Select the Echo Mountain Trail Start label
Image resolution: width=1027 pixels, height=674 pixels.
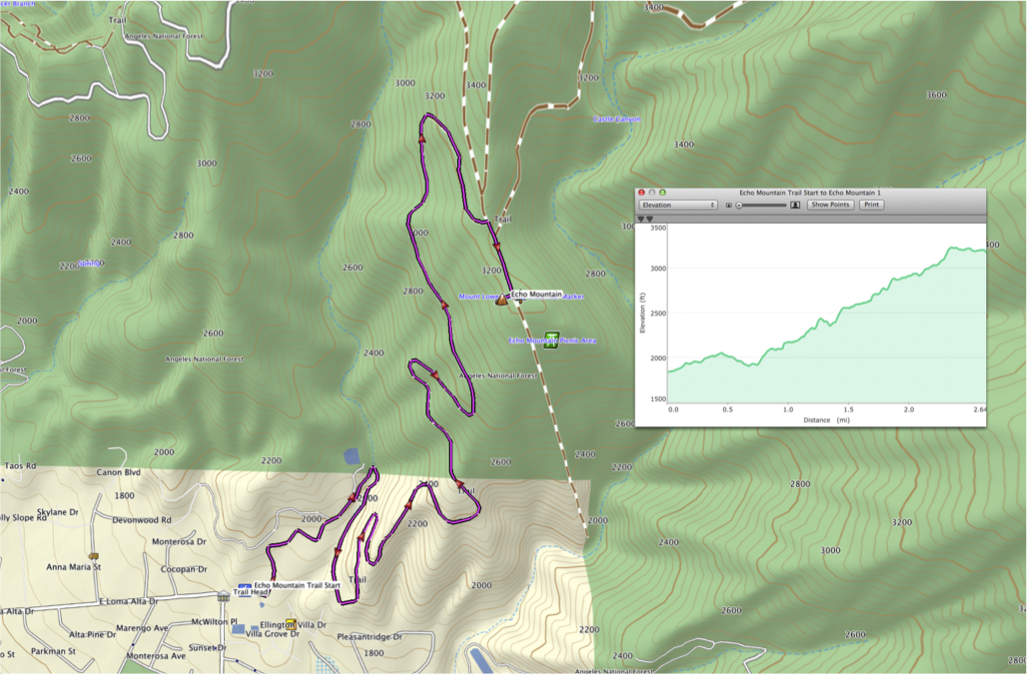(x=298, y=585)
